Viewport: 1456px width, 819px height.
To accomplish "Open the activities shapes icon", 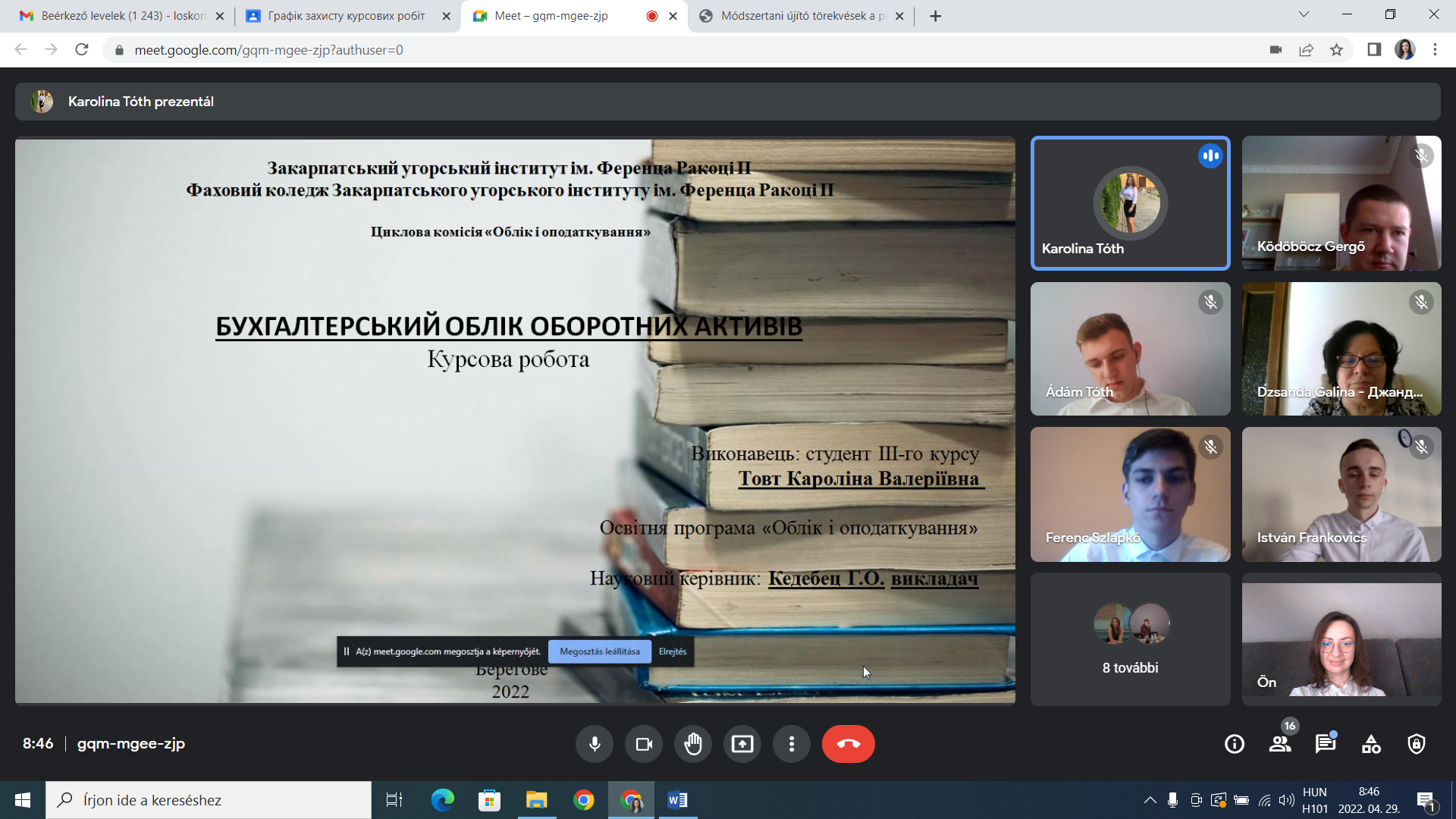I will click(x=1371, y=744).
